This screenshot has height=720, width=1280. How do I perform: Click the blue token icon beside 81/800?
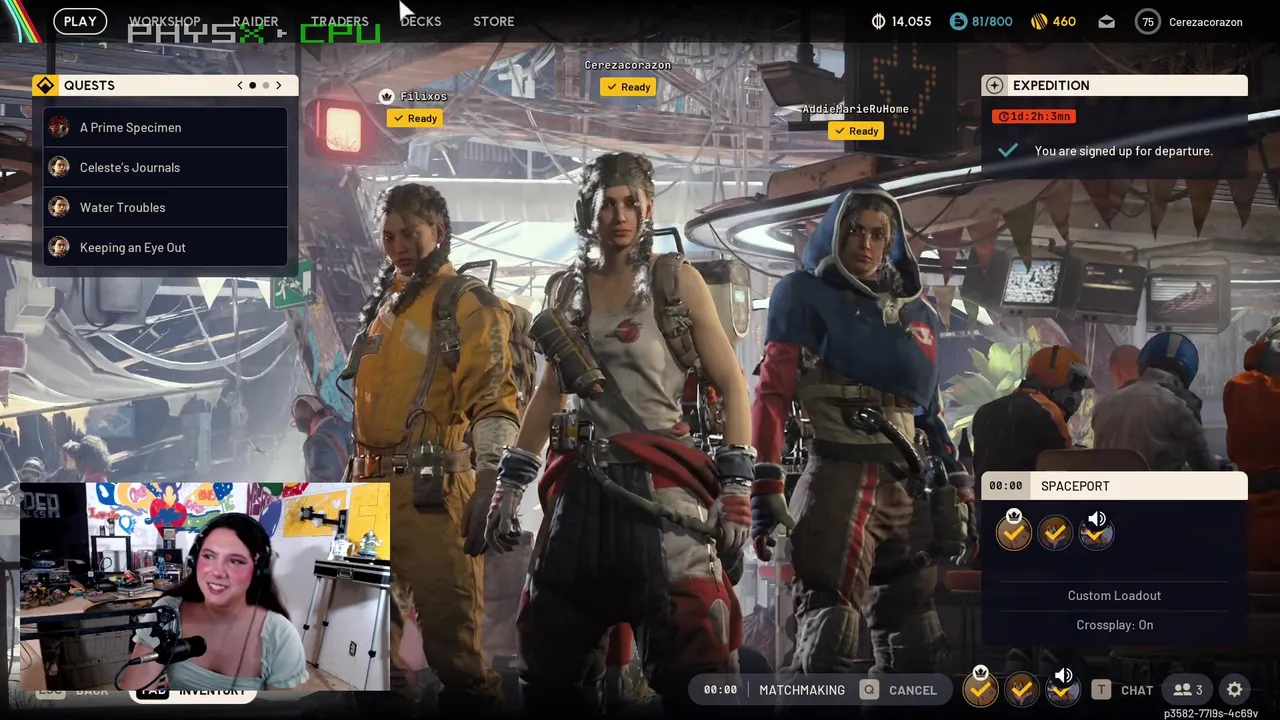(x=958, y=21)
